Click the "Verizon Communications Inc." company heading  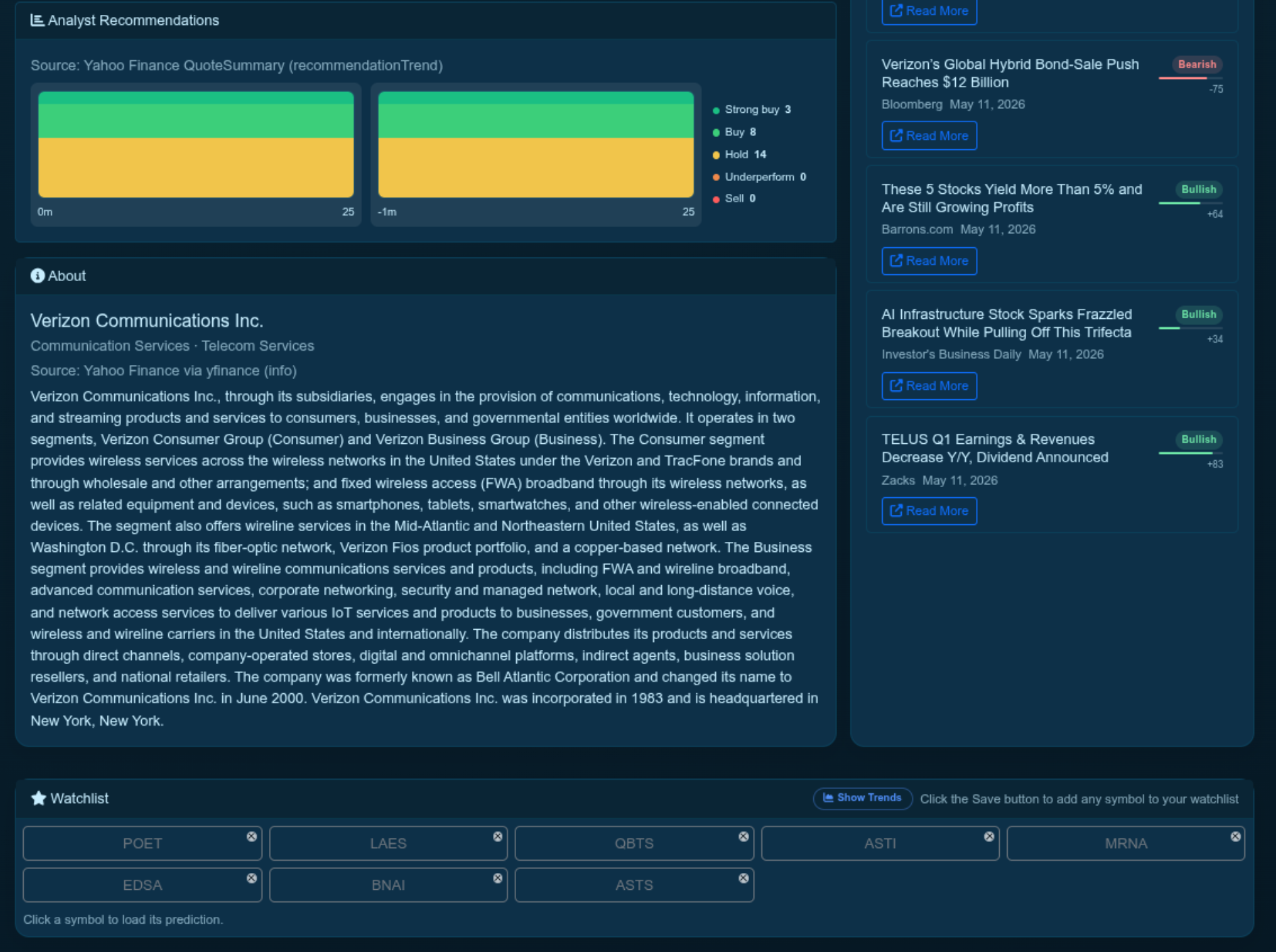point(147,320)
